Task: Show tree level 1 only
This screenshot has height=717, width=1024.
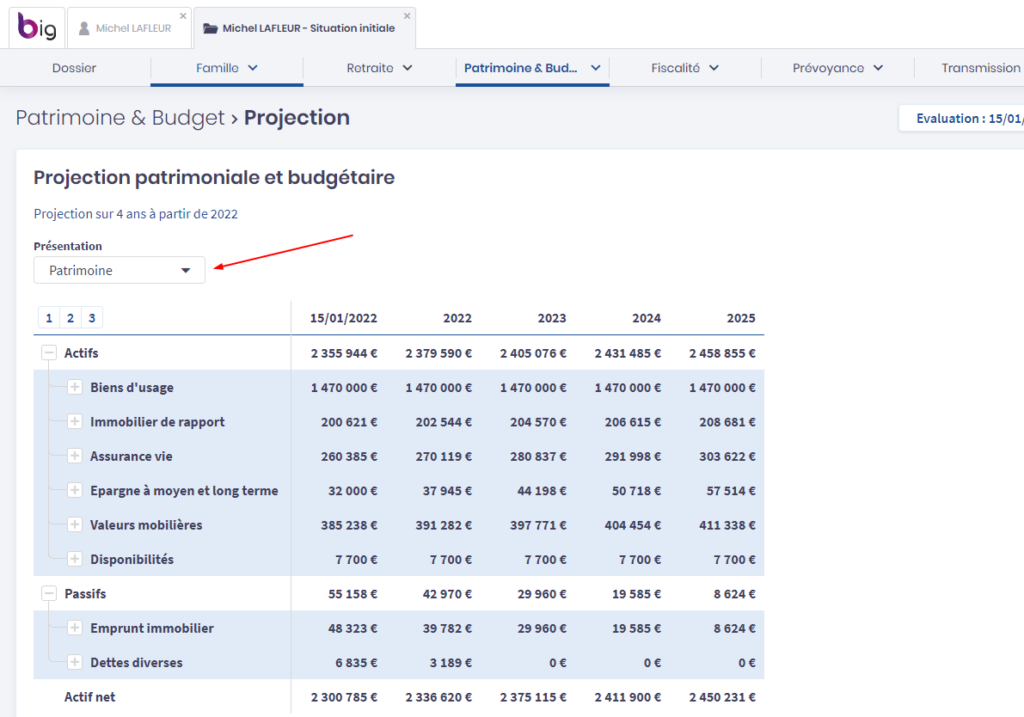Action: click(48, 318)
